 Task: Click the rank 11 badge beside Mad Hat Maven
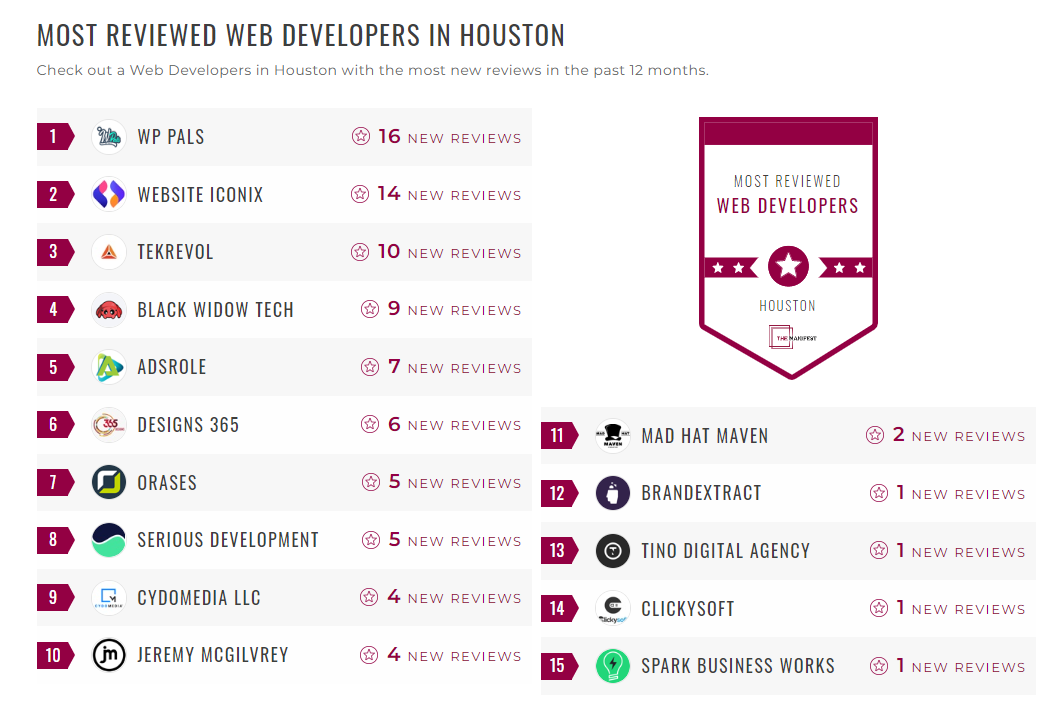coord(560,435)
